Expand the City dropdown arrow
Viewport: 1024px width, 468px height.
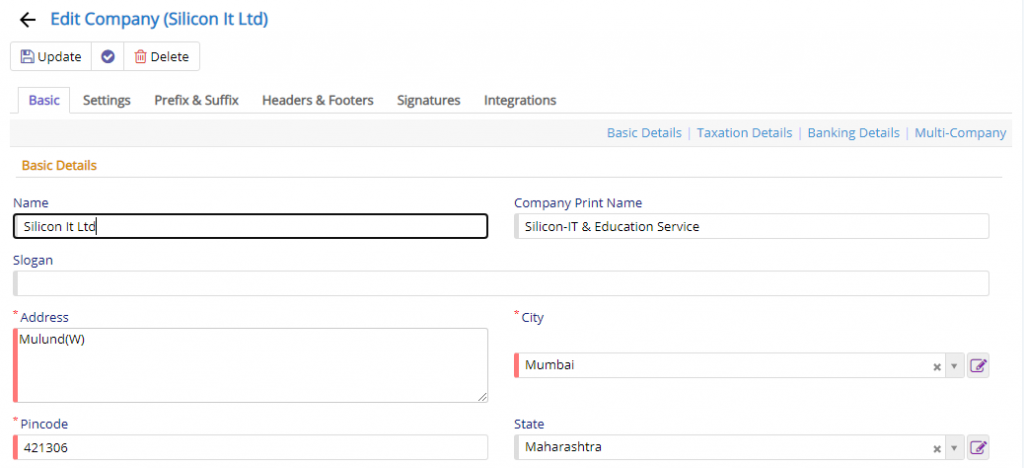pyautogui.click(x=953, y=366)
